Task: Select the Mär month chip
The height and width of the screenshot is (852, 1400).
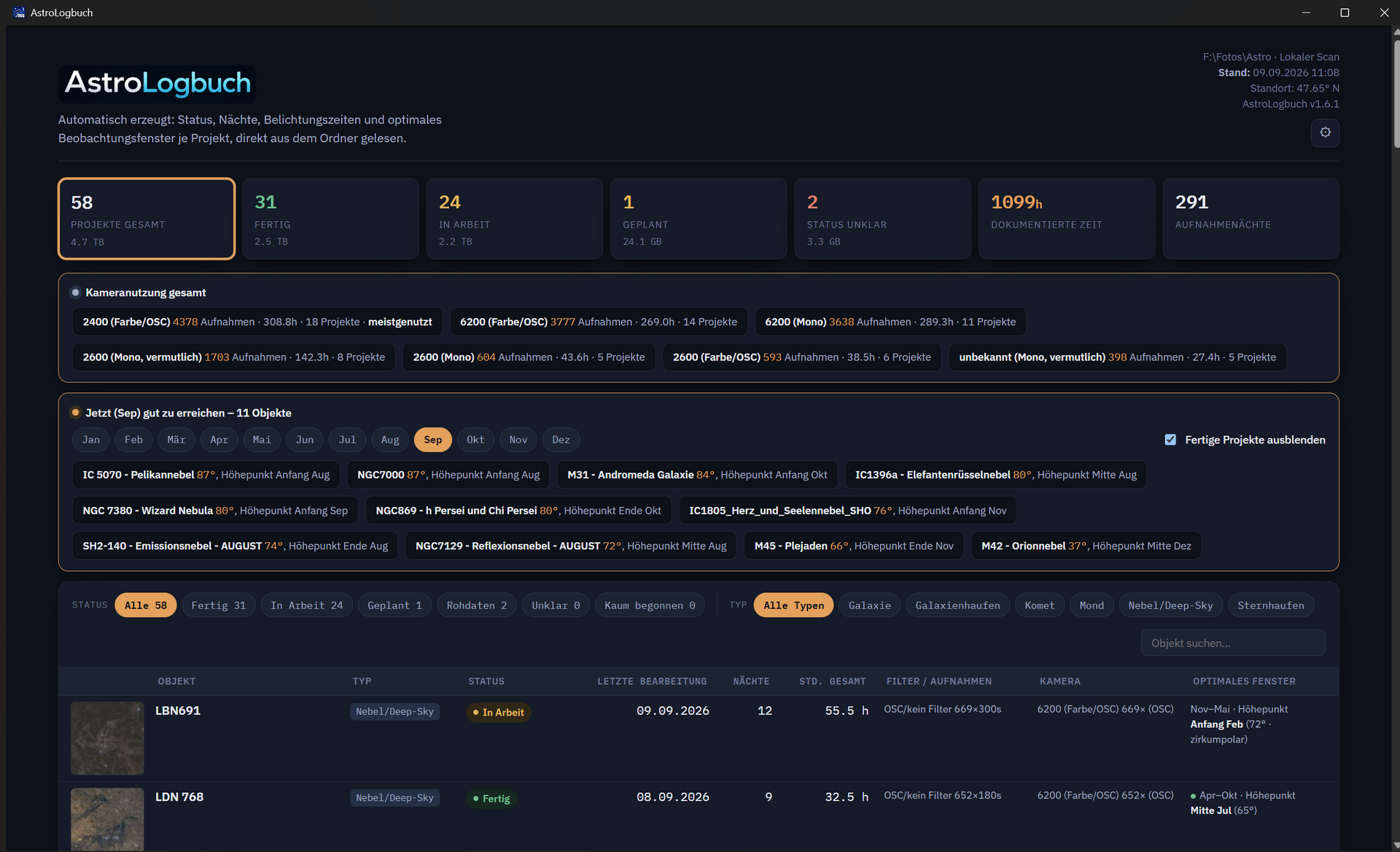Action: pos(176,440)
